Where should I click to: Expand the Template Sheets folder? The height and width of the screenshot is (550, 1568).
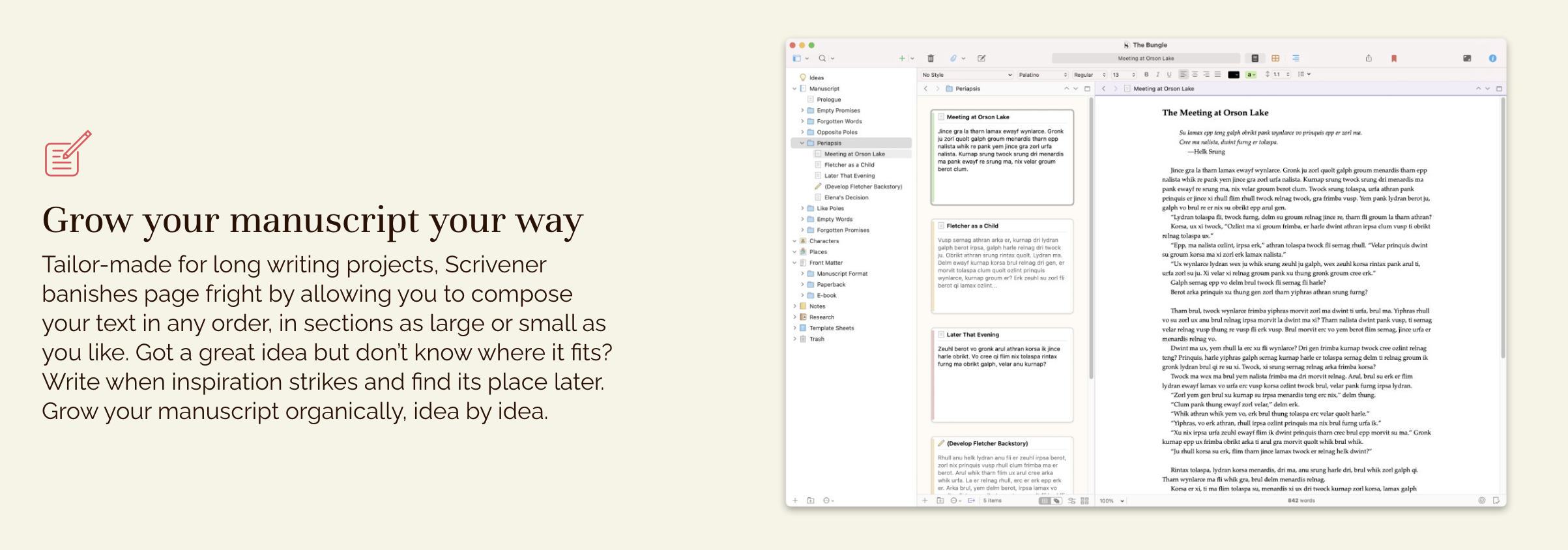pyautogui.click(x=794, y=328)
